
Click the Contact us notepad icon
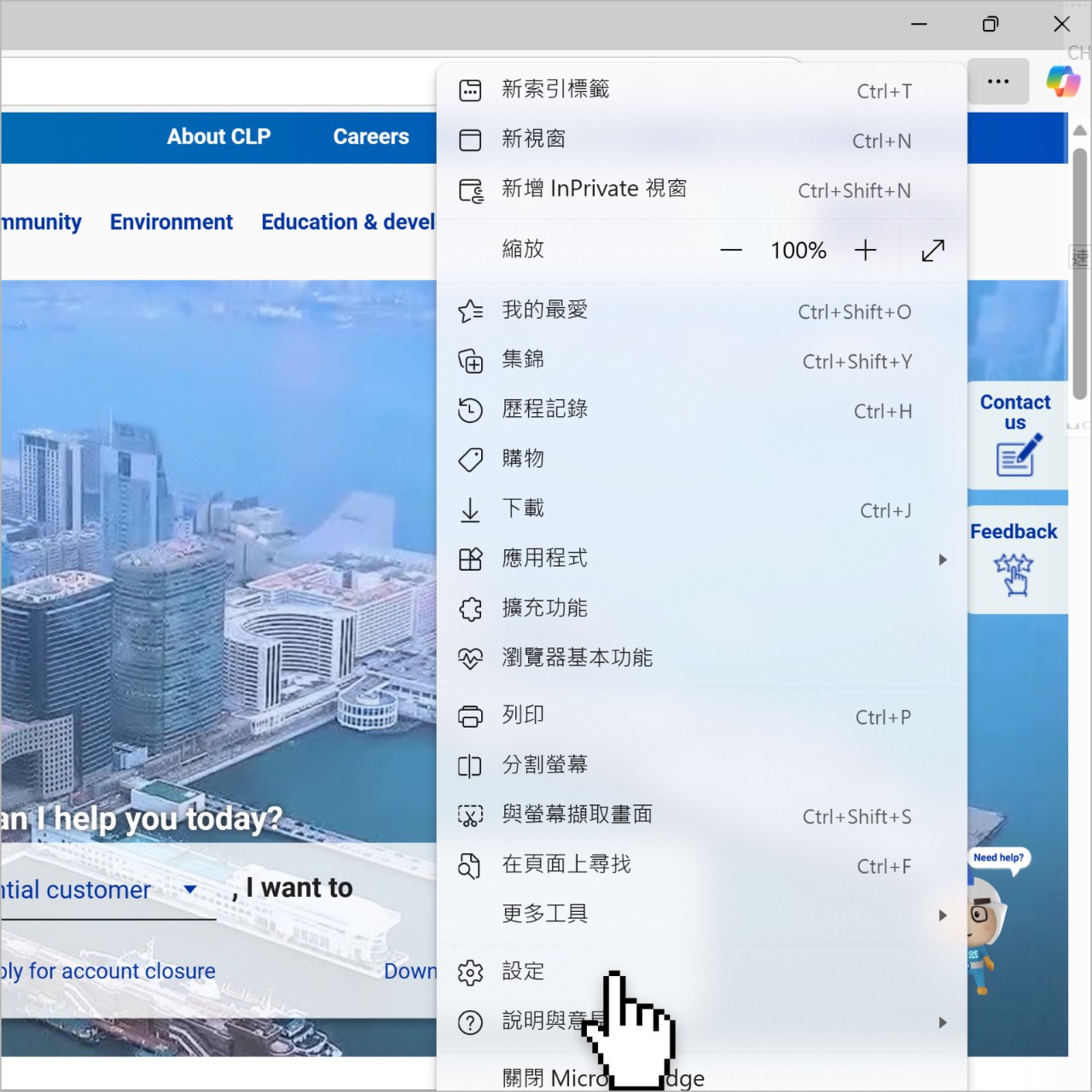(1019, 455)
